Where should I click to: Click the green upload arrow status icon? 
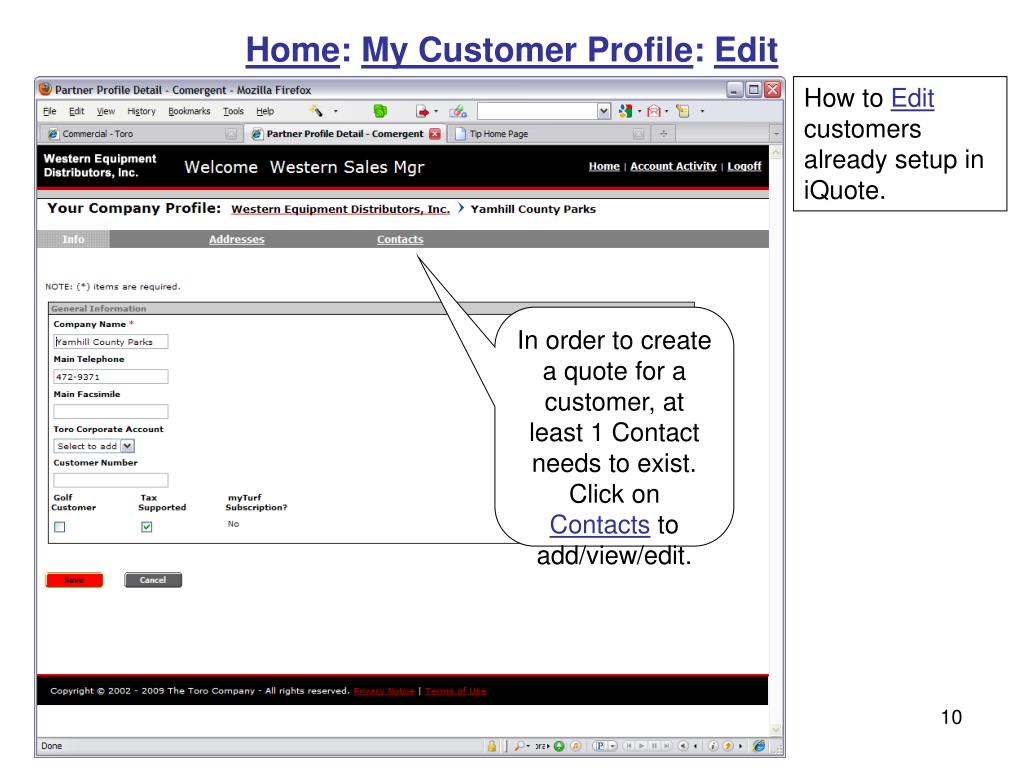559,746
